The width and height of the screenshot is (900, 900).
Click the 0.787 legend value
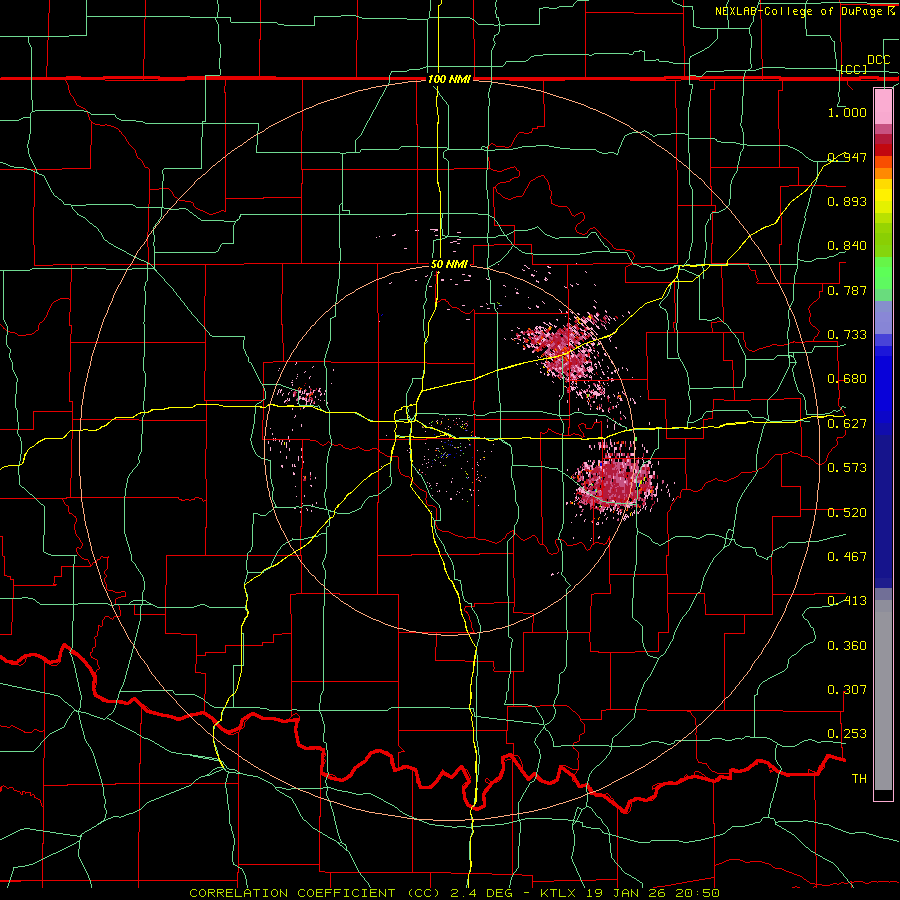point(847,290)
